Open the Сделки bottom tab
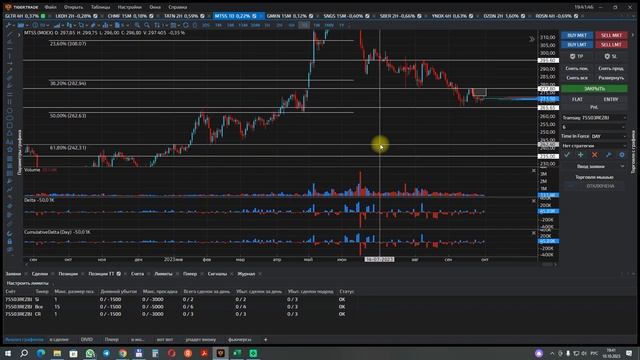 coord(40,274)
